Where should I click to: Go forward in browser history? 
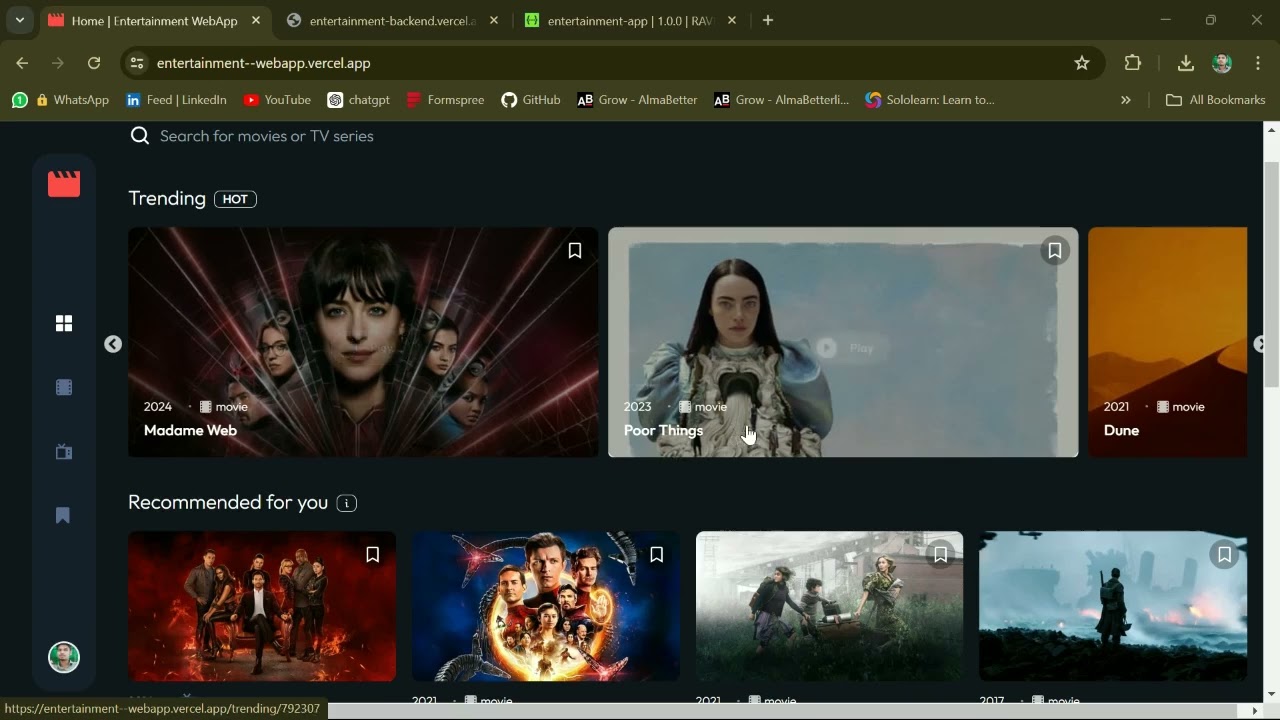click(x=58, y=63)
